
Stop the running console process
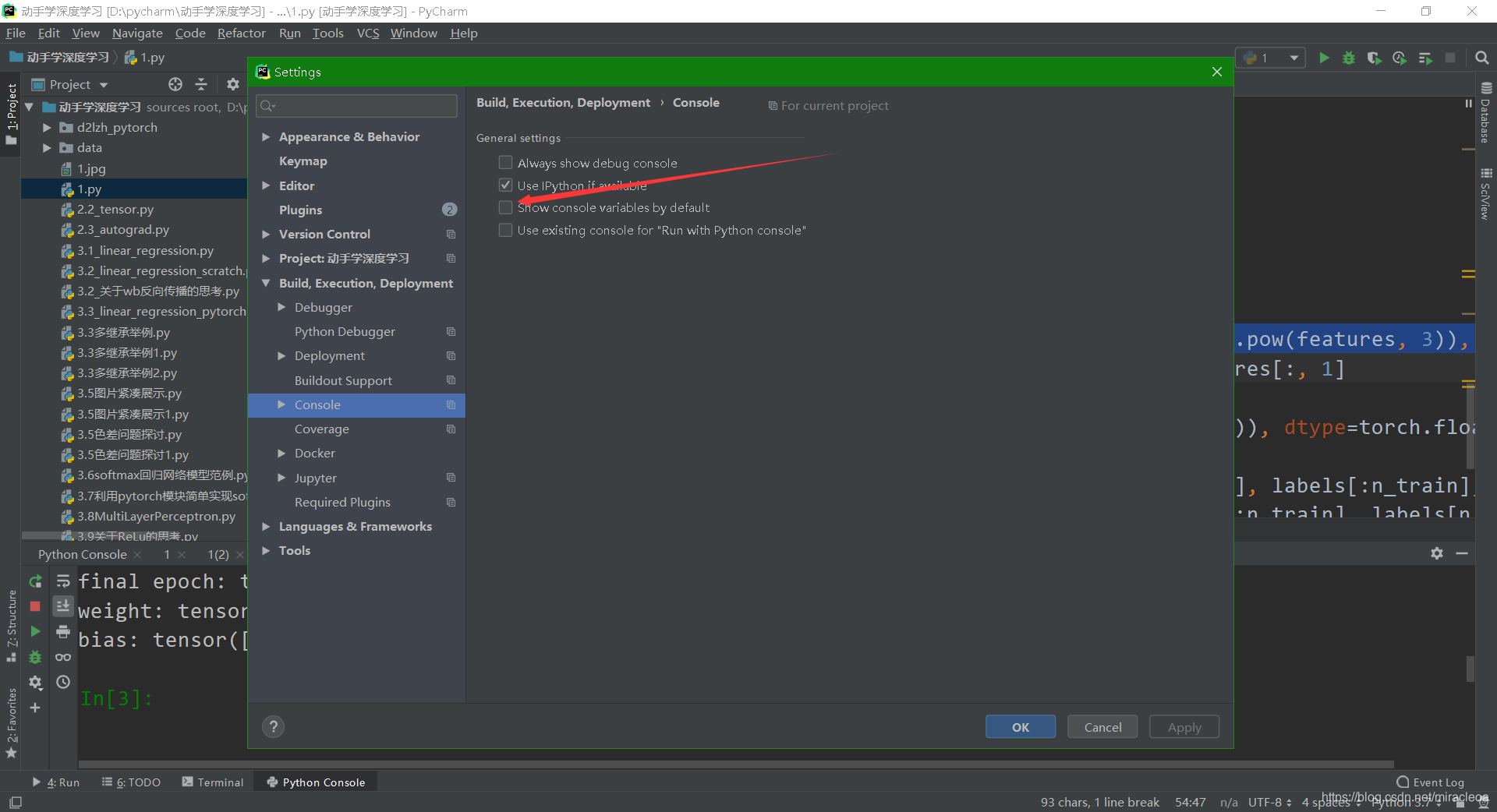click(35, 606)
